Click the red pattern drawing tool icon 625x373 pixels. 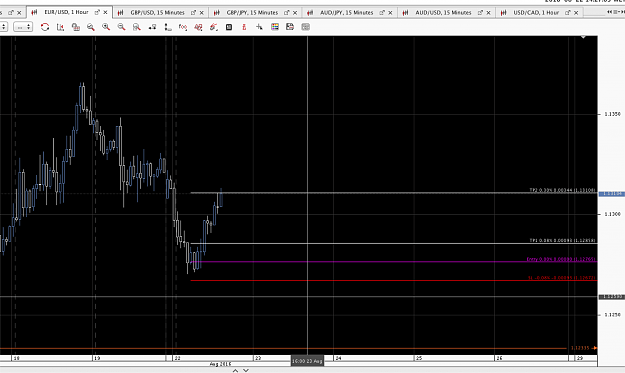pyautogui.click(x=198, y=27)
